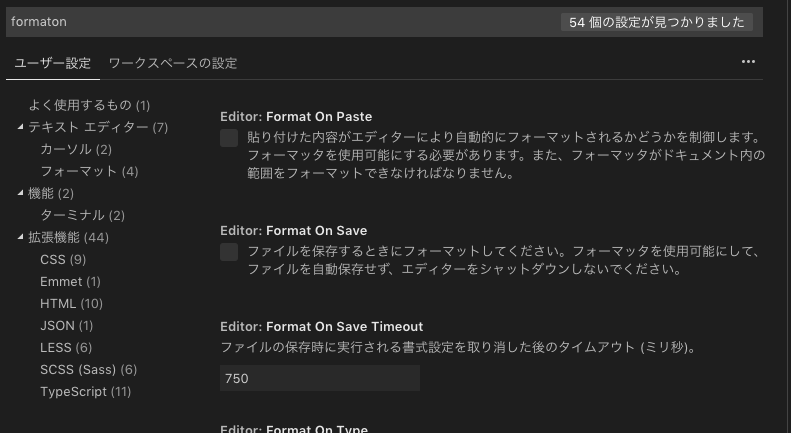Select よく使用するもの in the settings tree

pyautogui.click(x=89, y=105)
